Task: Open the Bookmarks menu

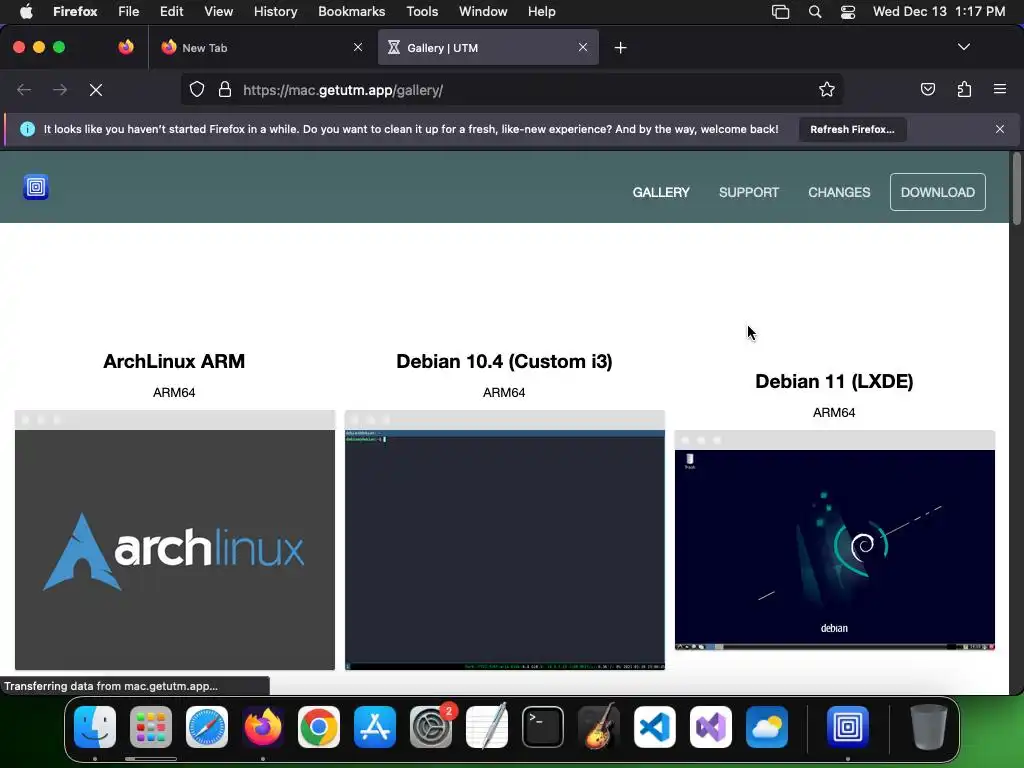Action: 351,12
